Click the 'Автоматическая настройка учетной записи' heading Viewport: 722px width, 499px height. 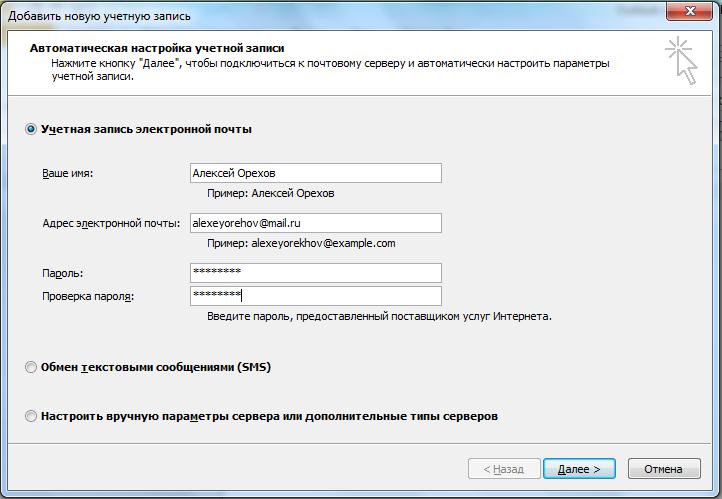tap(157, 47)
